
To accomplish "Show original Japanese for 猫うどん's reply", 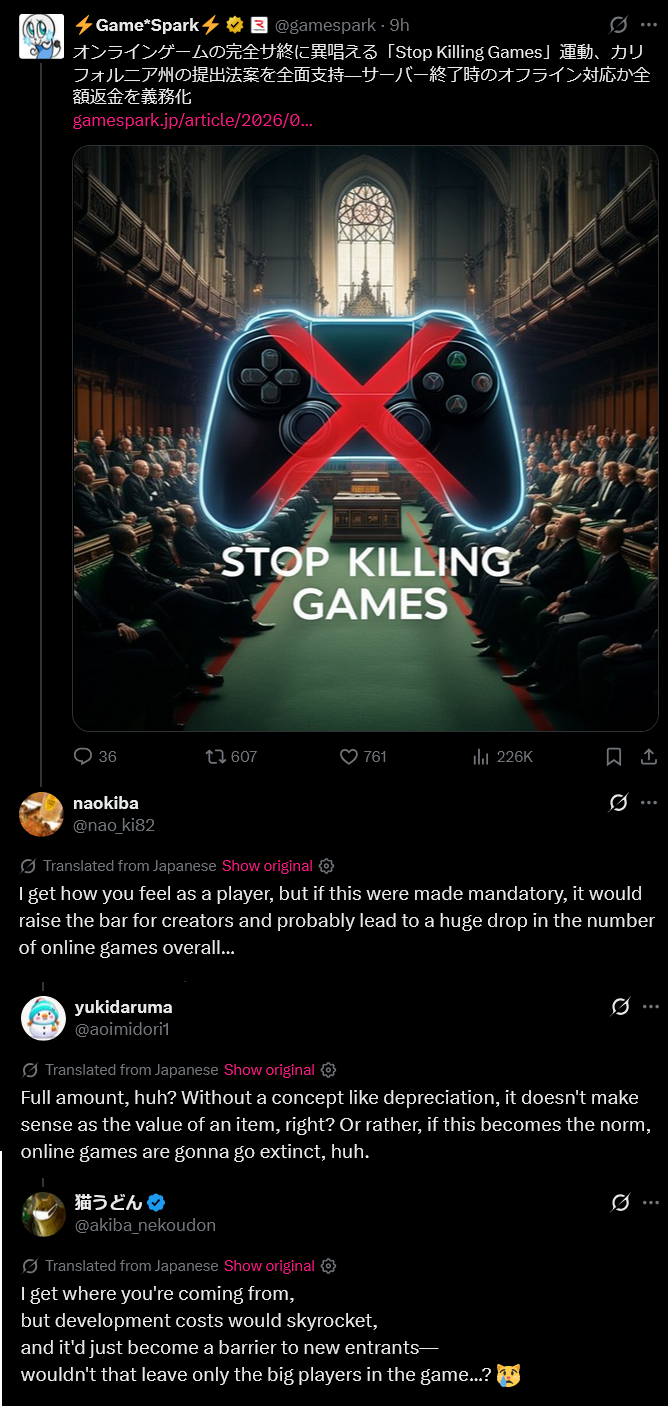I will click(269, 1266).
